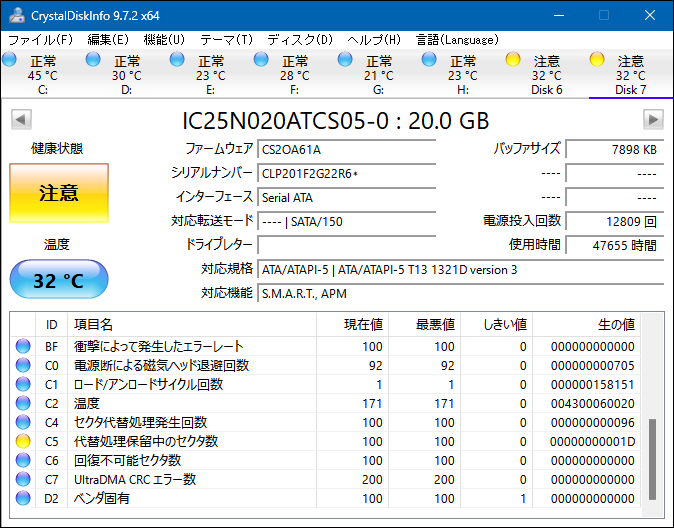
Task: Click the yellow C5 pending sector icon
Action: click(24, 441)
